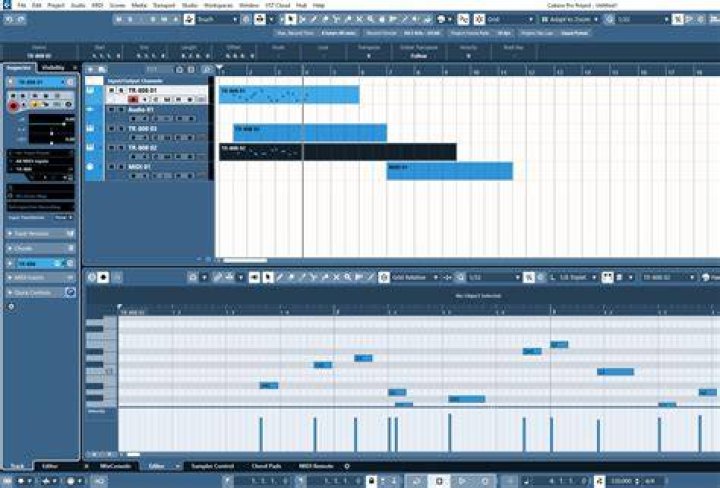Open the Key Editor part selector TR-808 02 dropdown

click(x=668, y=277)
